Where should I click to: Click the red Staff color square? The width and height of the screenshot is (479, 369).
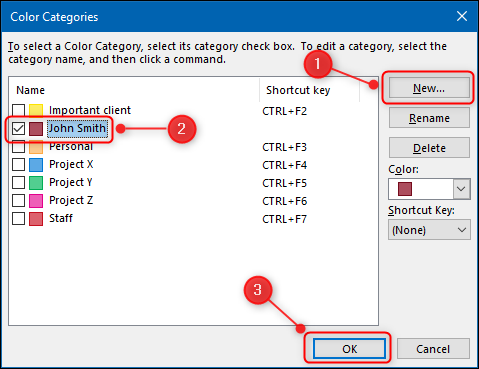point(36,219)
